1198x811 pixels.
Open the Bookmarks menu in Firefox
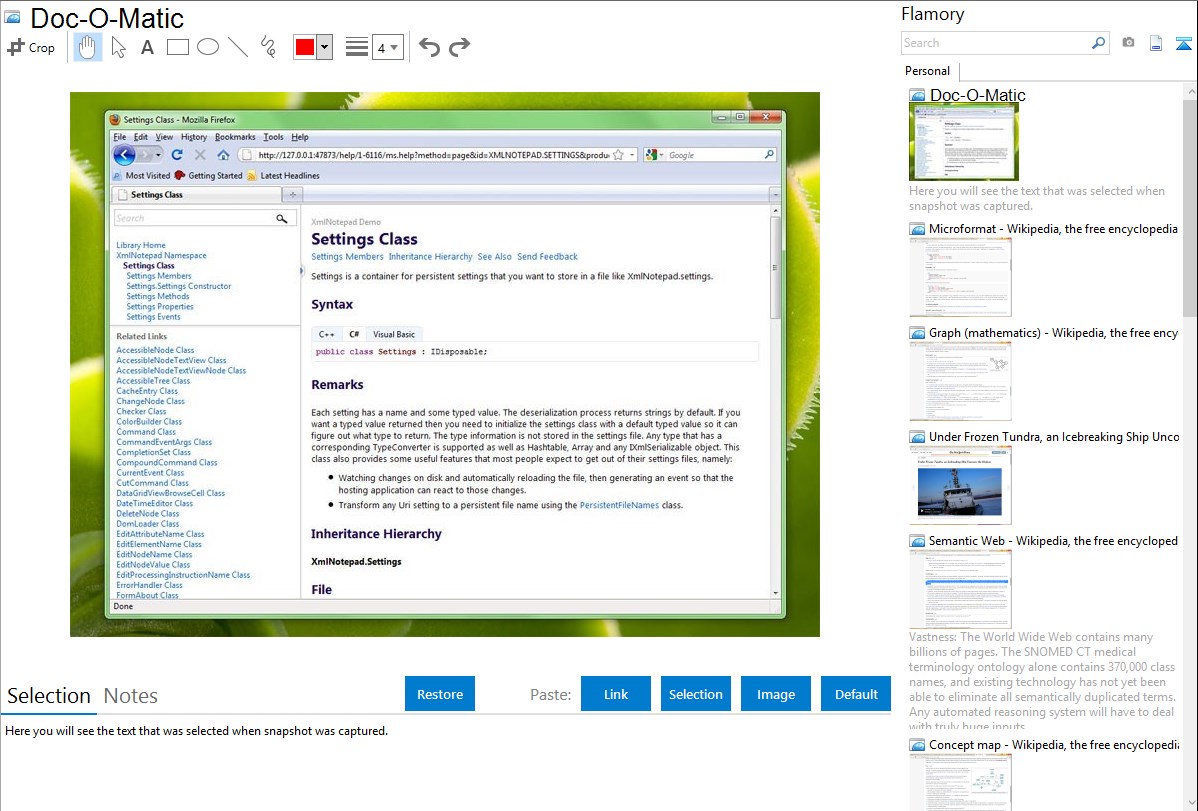(x=235, y=137)
